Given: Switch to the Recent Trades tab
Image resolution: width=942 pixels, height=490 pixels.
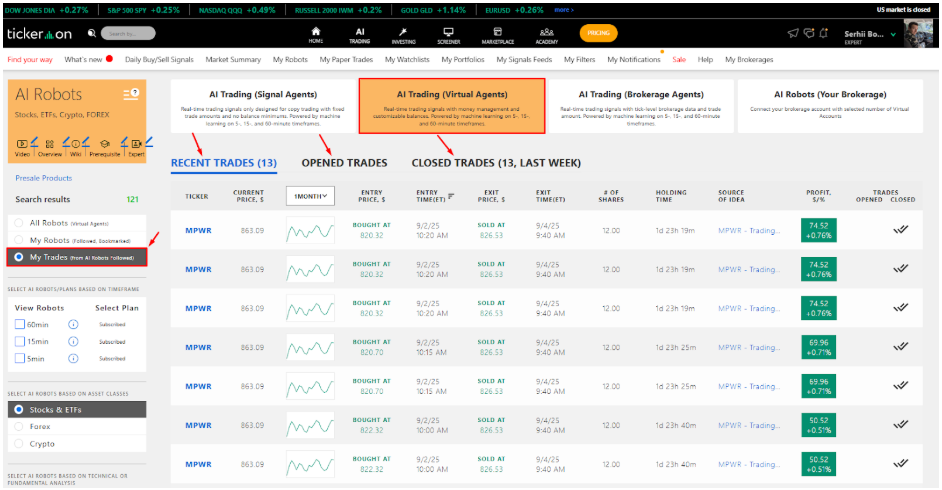Looking at the screenshot, I should point(223,163).
